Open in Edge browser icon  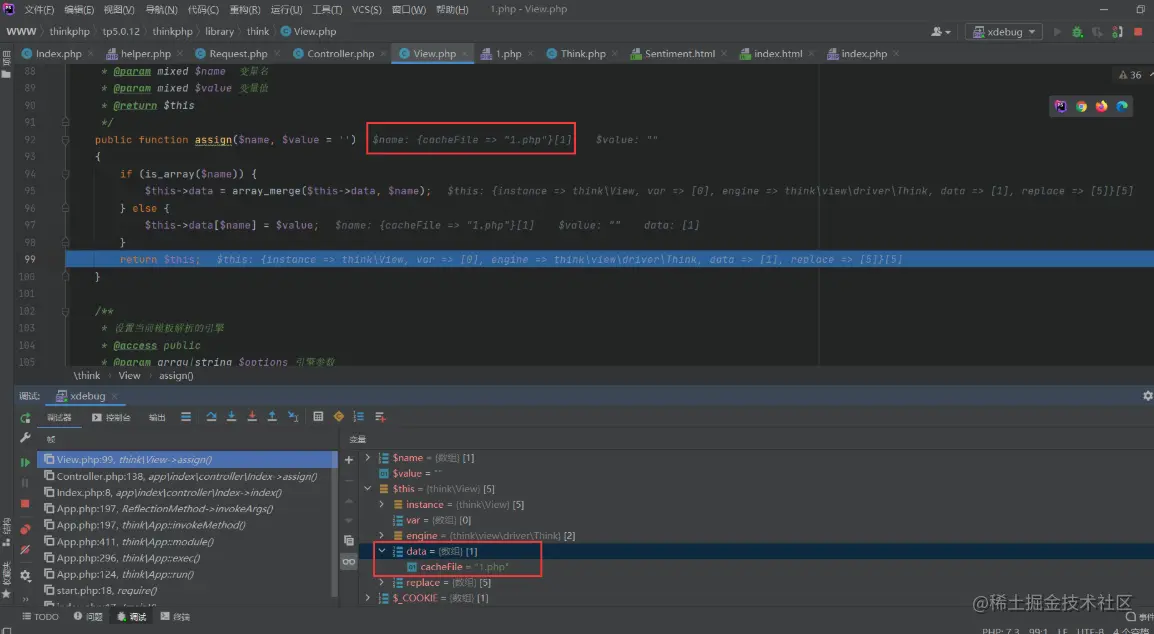1122,106
